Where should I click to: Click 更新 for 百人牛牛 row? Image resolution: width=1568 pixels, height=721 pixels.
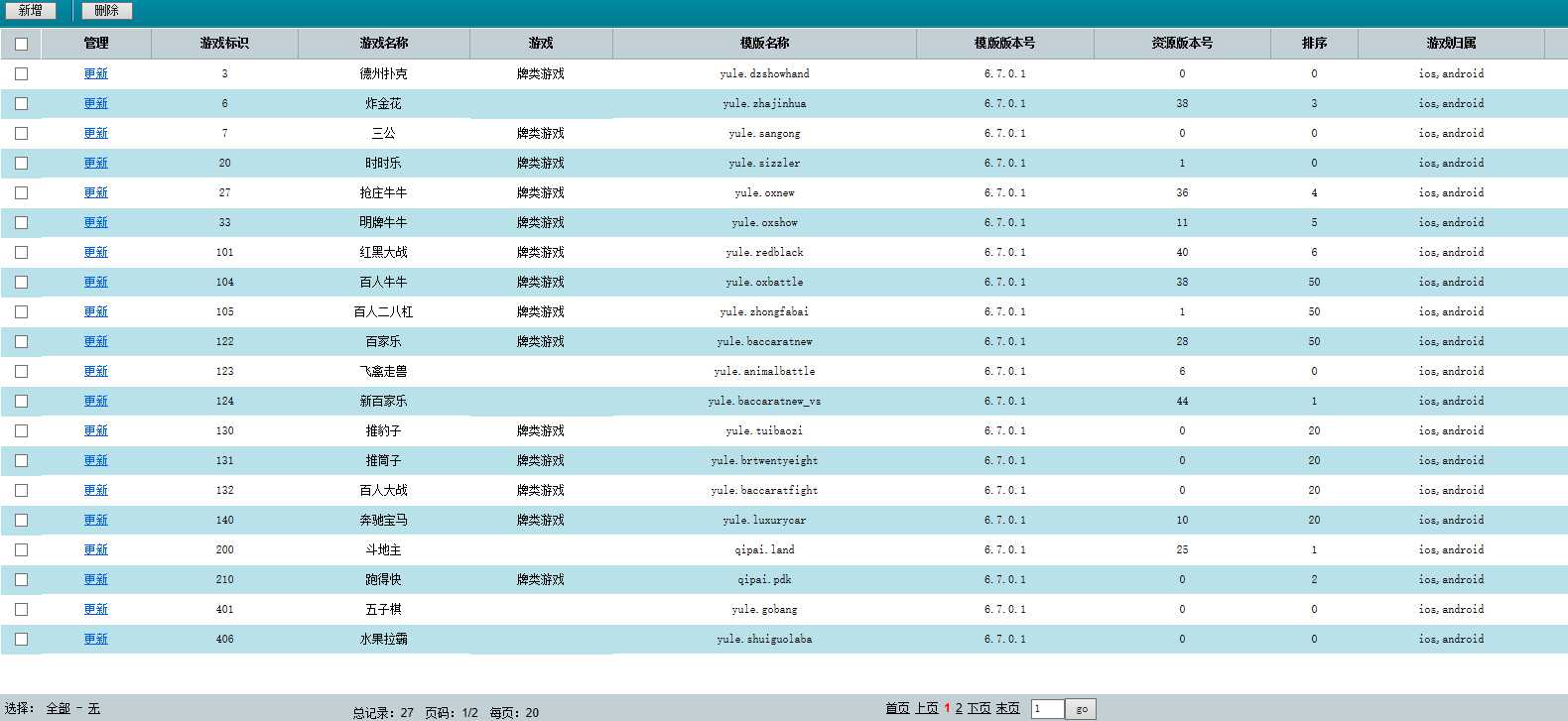point(96,282)
